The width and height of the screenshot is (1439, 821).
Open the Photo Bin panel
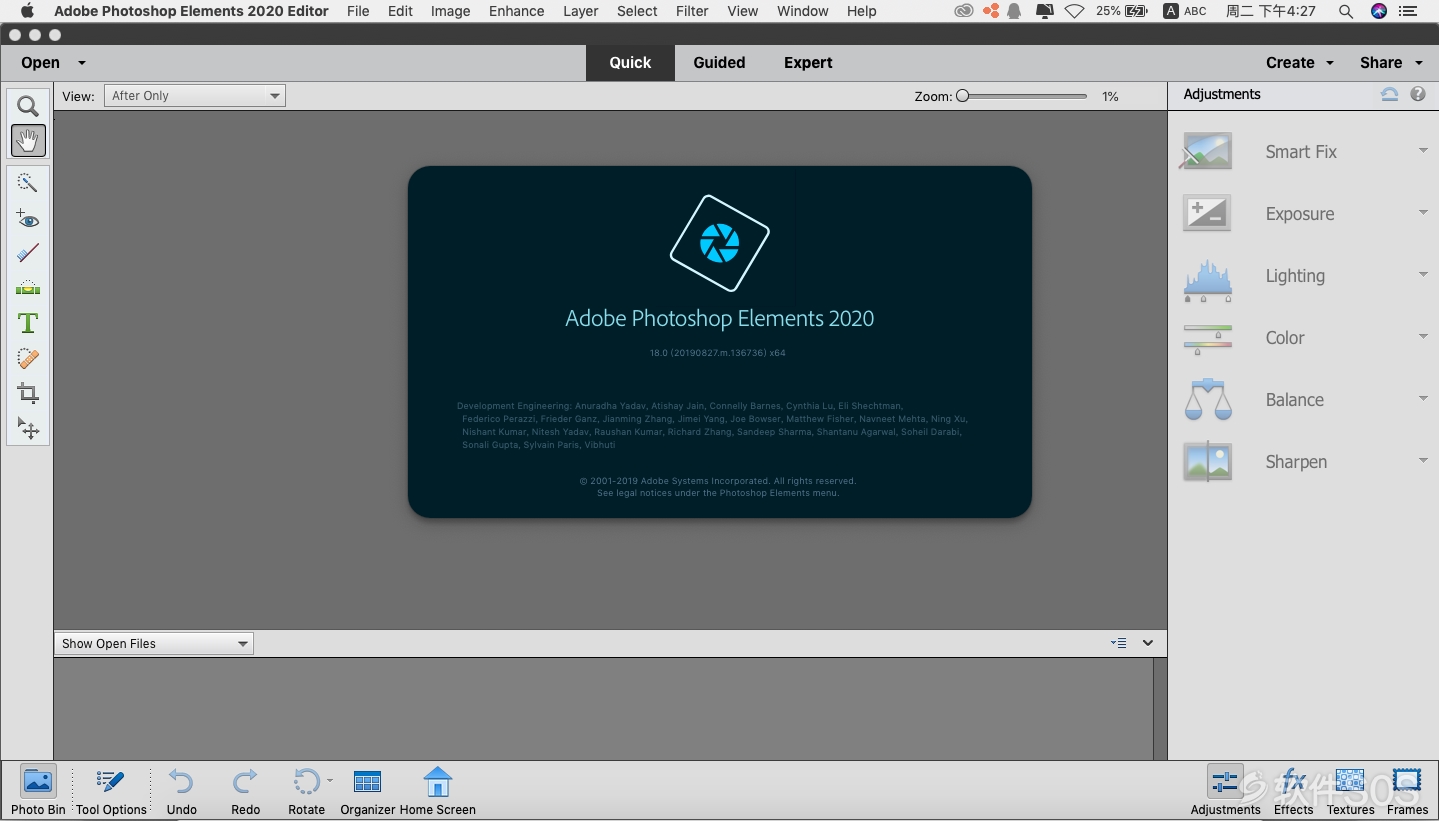38,791
